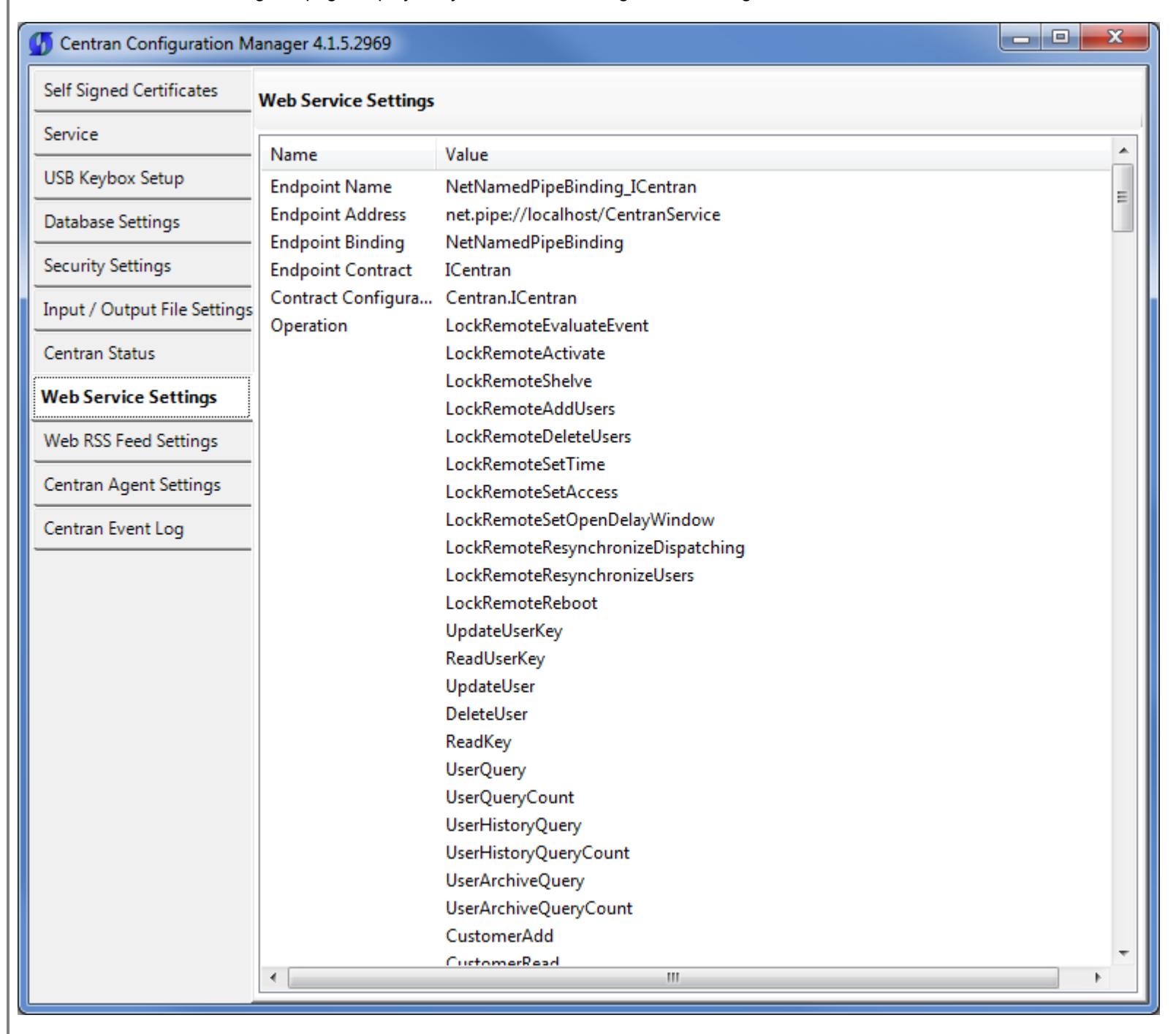Viewport: 1176px width, 1034px height.
Task: Switch to Centran Agent Settings tab
Action: coord(143,485)
